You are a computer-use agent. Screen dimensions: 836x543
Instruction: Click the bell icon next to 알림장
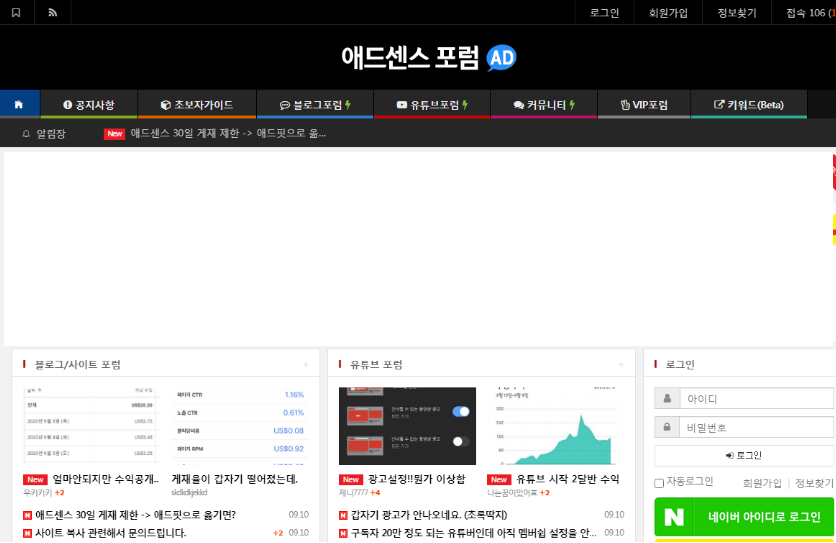click(x=26, y=133)
